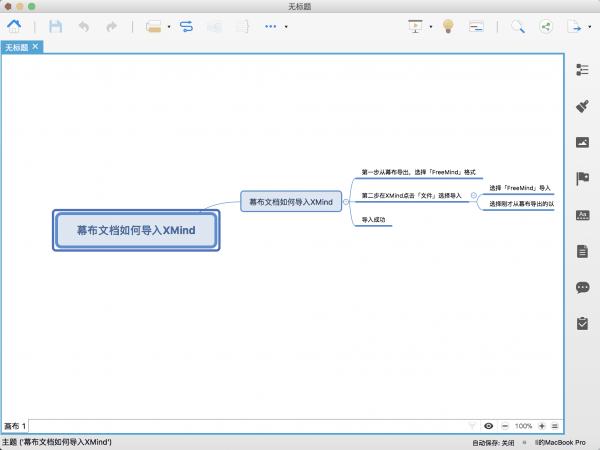Screen dimensions: 600x450
Task: Click the export document icon
Action: [x=574, y=26]
